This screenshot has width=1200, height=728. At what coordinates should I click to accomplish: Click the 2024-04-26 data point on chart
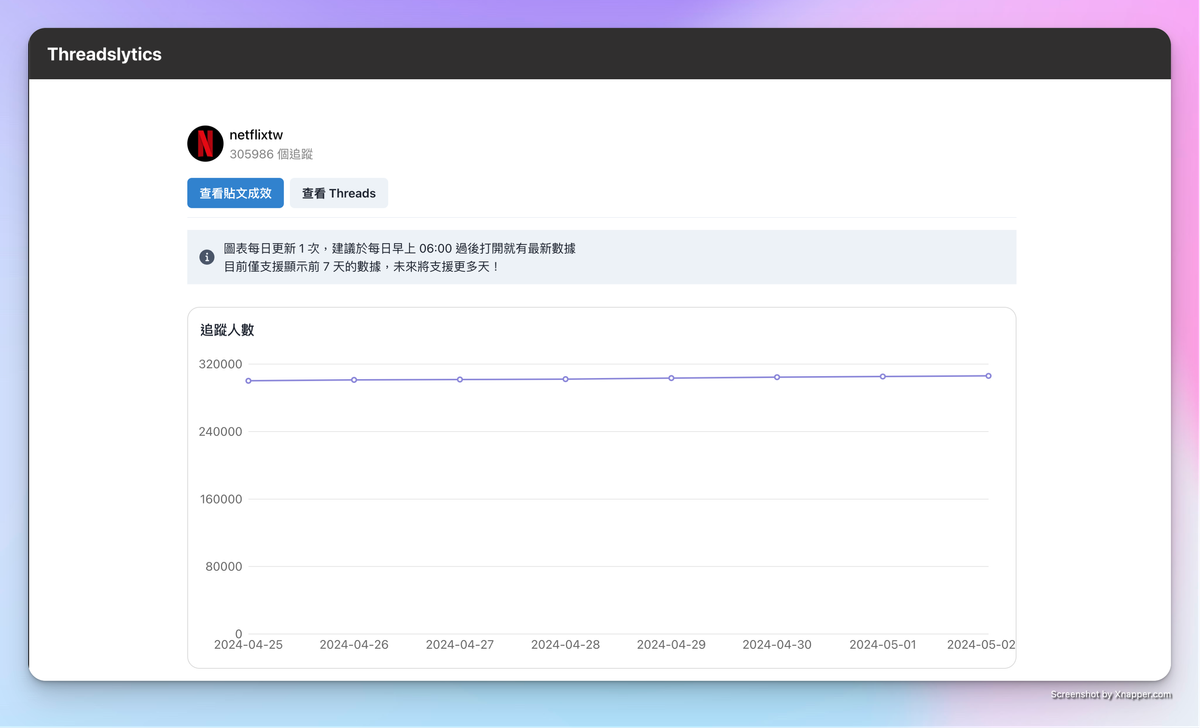click(354, 380)
